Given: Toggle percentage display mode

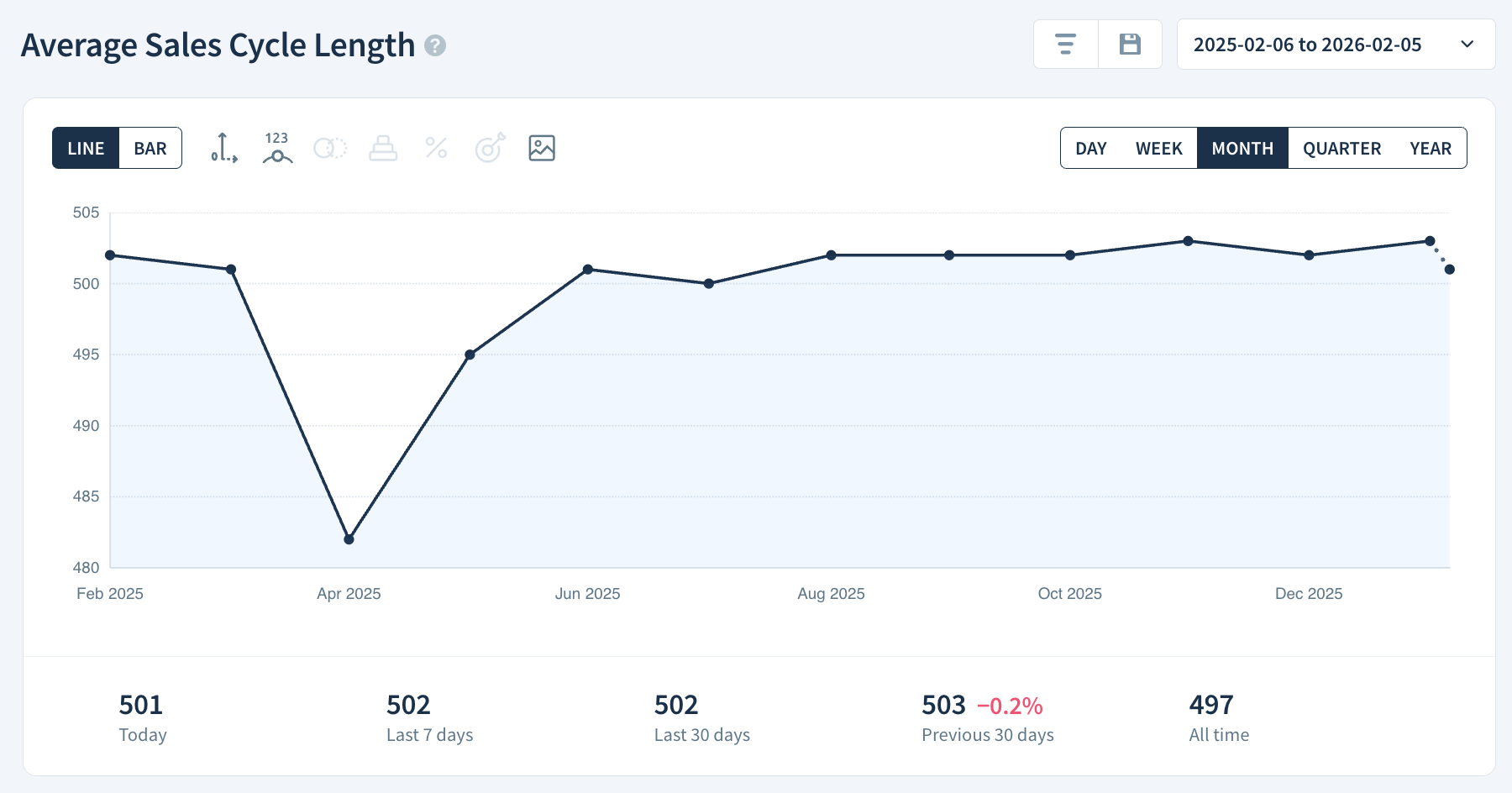Looking at the screenshot, I should (436, 148).
